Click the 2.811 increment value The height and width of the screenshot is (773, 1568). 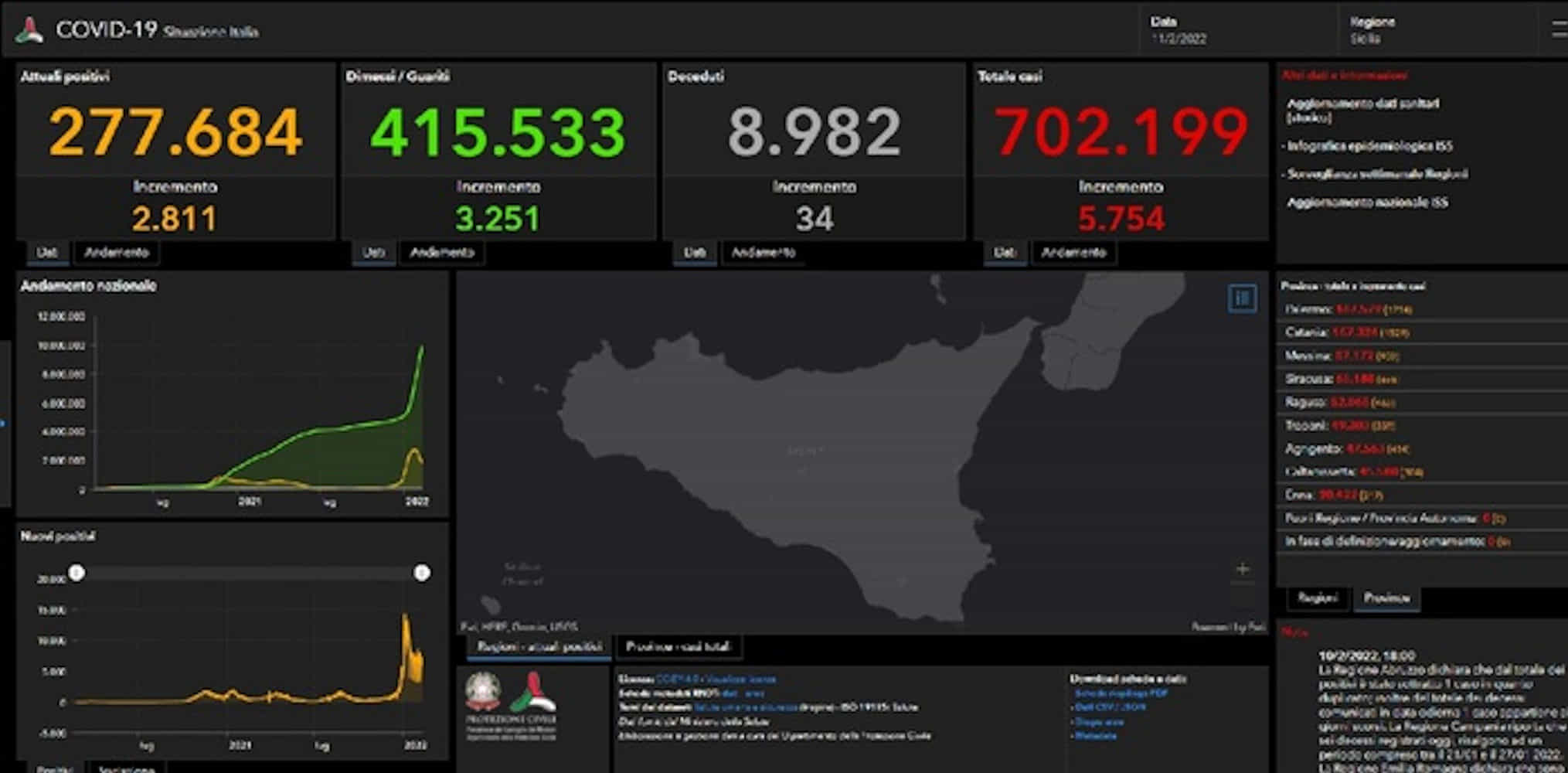175,219
